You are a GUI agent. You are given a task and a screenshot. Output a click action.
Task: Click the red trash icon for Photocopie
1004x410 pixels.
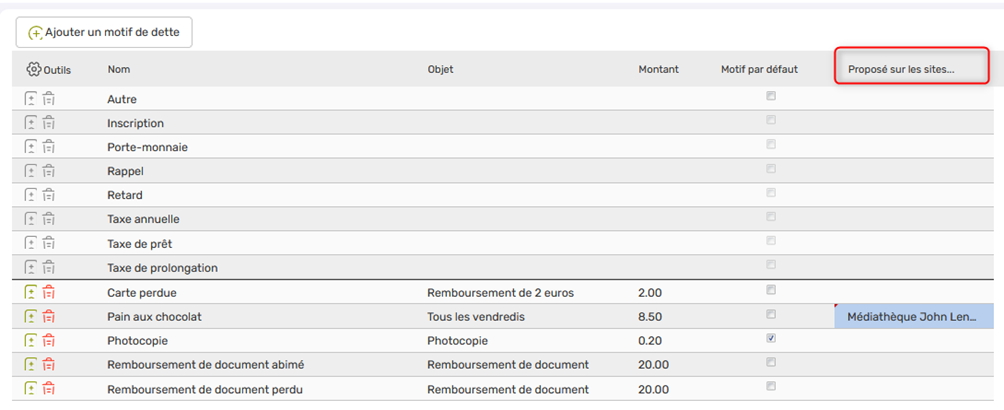[49, 340]
